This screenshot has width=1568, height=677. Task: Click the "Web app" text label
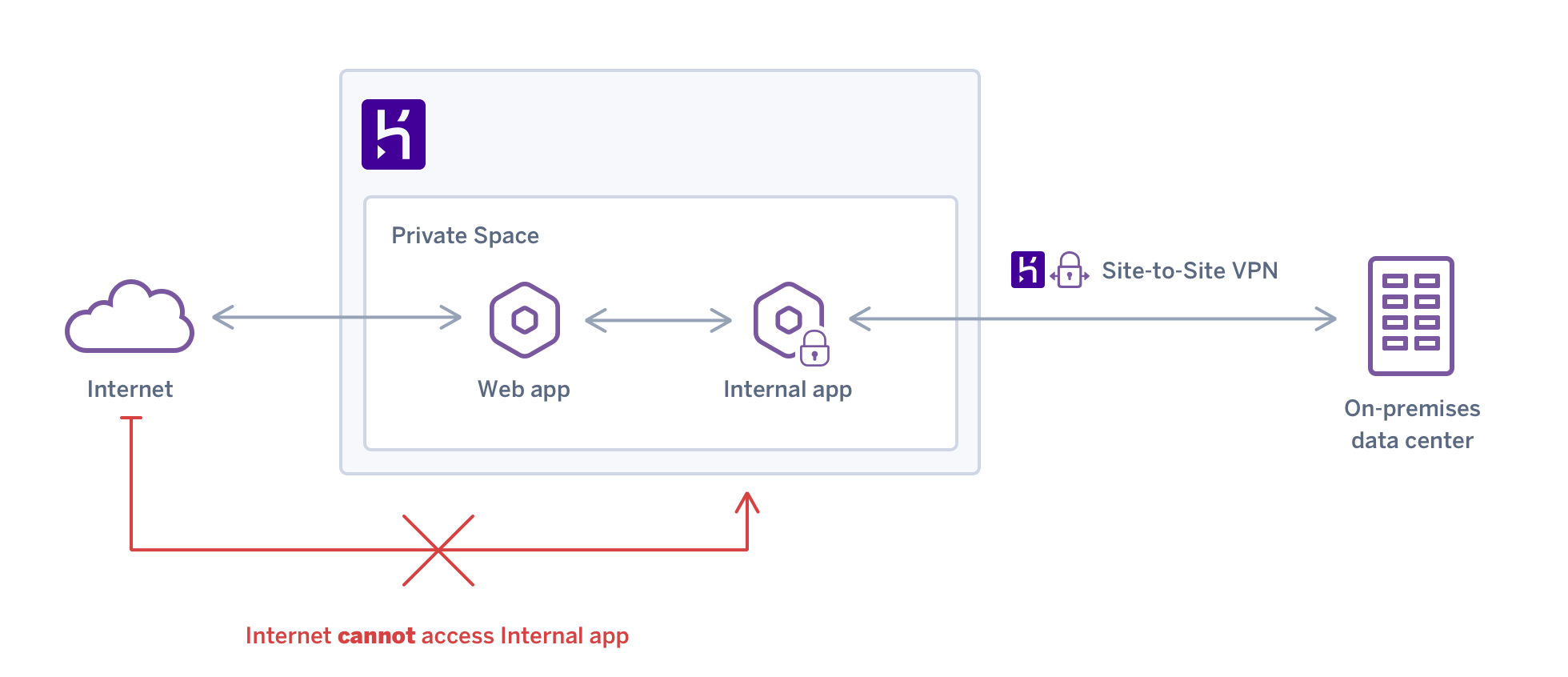523,389
